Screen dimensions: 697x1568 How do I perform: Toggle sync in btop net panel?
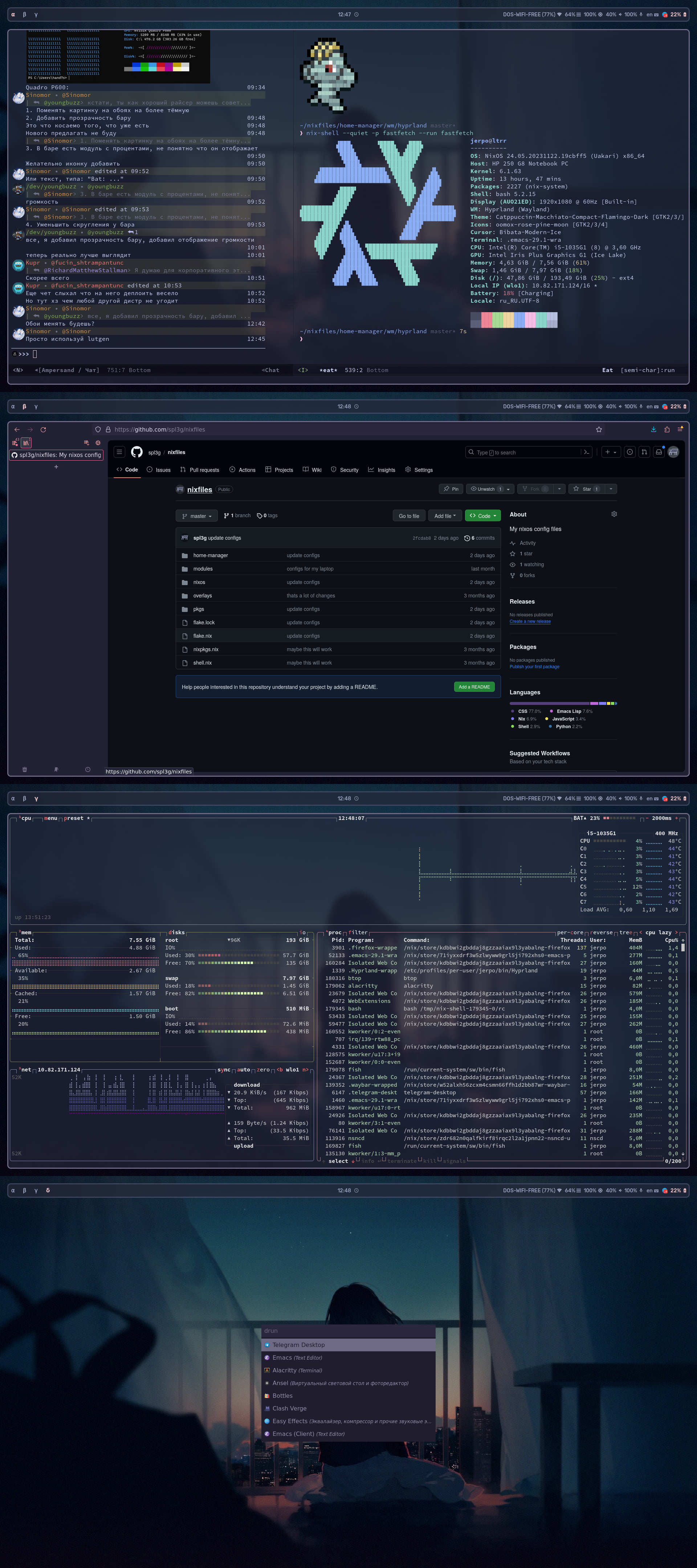coord(224,1070)
